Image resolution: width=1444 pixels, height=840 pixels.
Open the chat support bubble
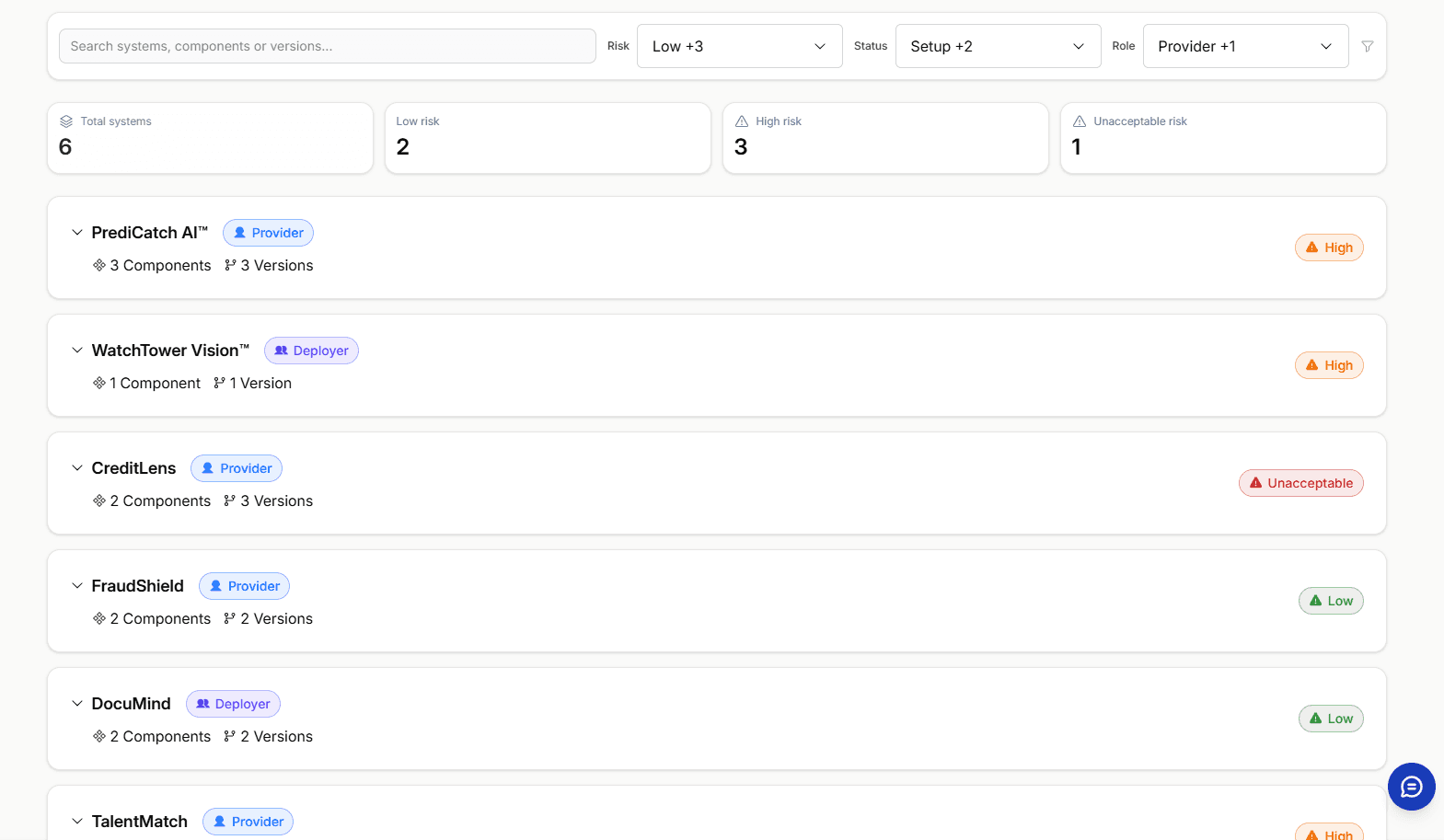(x=1411, y=787)
